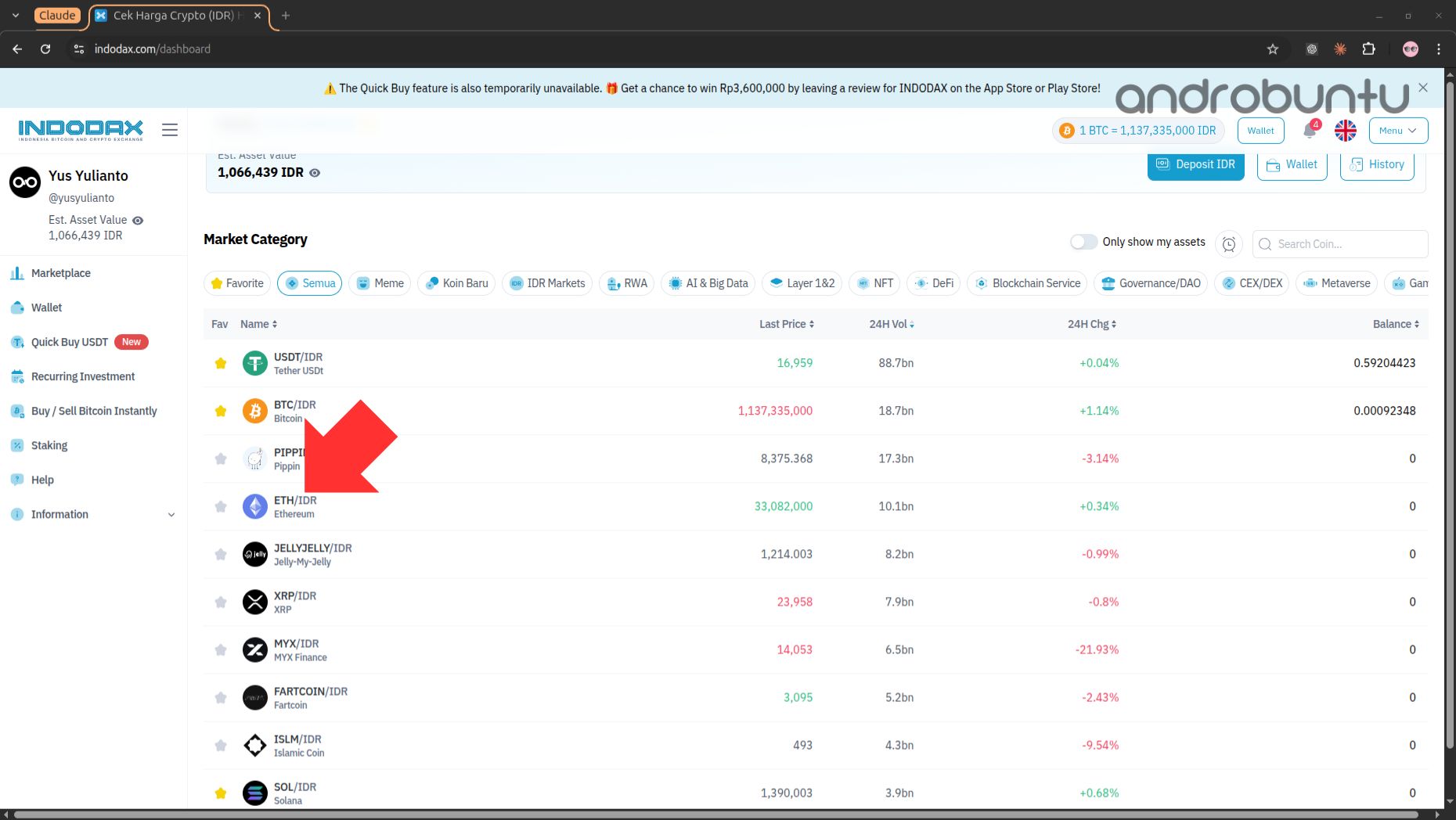Viewport: 1456px width, 820px height.
Task: Open the Menu dropdown at top right
Action: pyautogui.click(x=1398, y=131)
